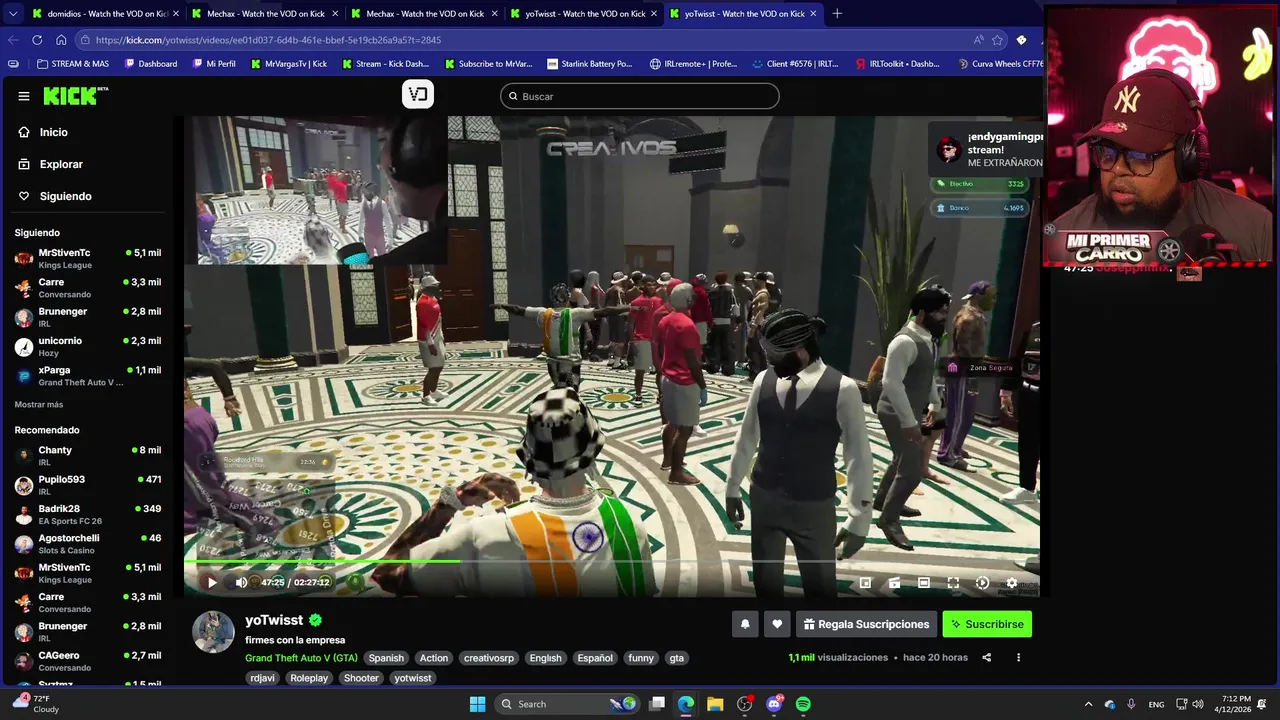1280x720 pixels.
Task: Focus the Buscar search field
Action: click(x=640, y=96)
